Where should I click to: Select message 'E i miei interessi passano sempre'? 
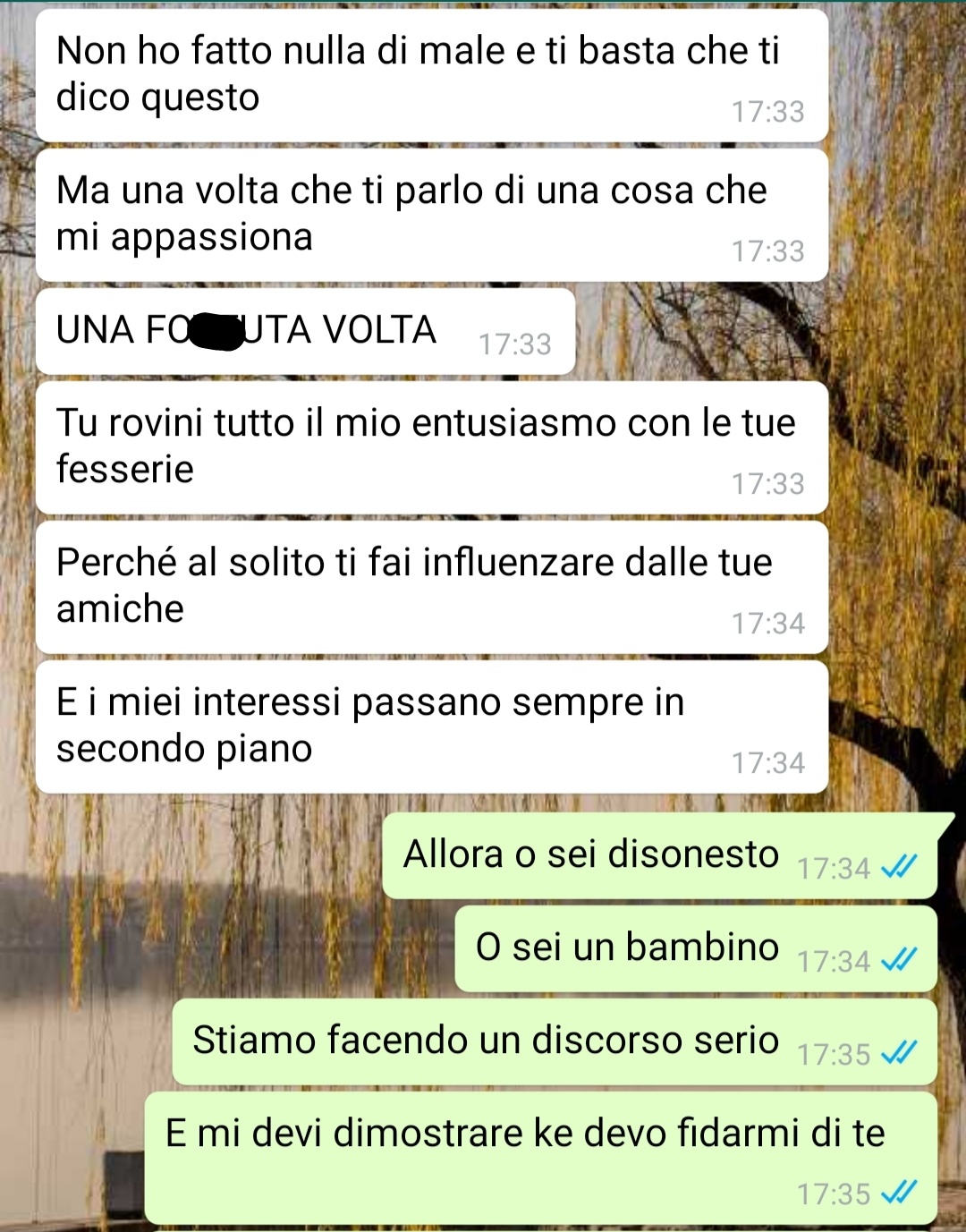[432, 726]
